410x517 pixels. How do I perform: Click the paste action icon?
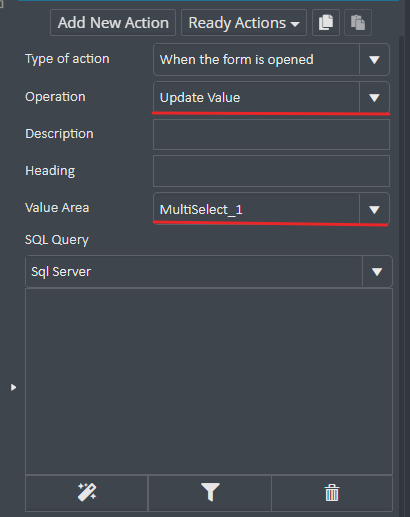(x=358, y=23)
